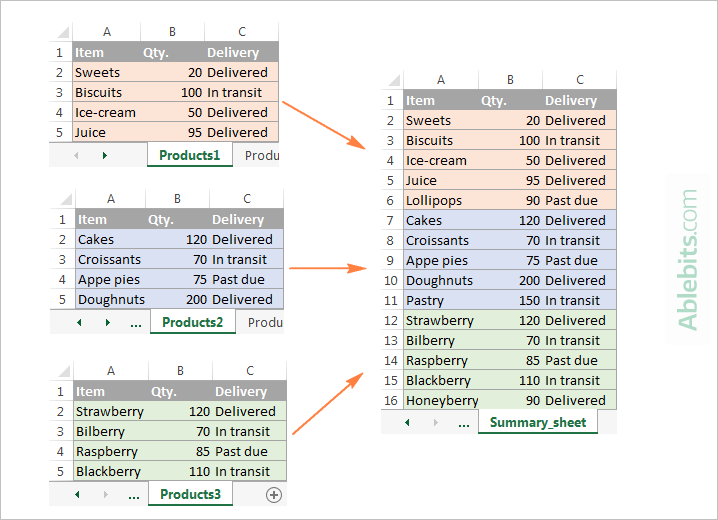Click the Ablebits.com watermark link

pyautogui.click(x=688, y=261)
